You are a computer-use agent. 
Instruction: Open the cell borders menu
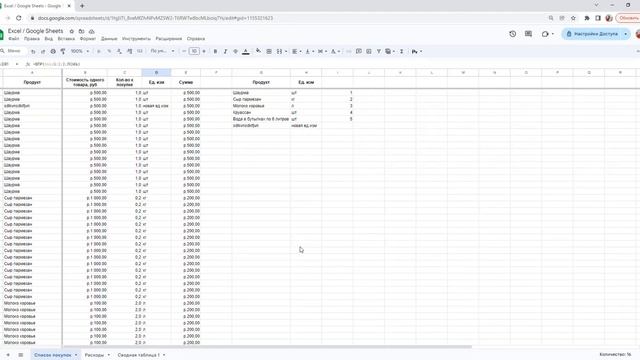pos(269,51)
